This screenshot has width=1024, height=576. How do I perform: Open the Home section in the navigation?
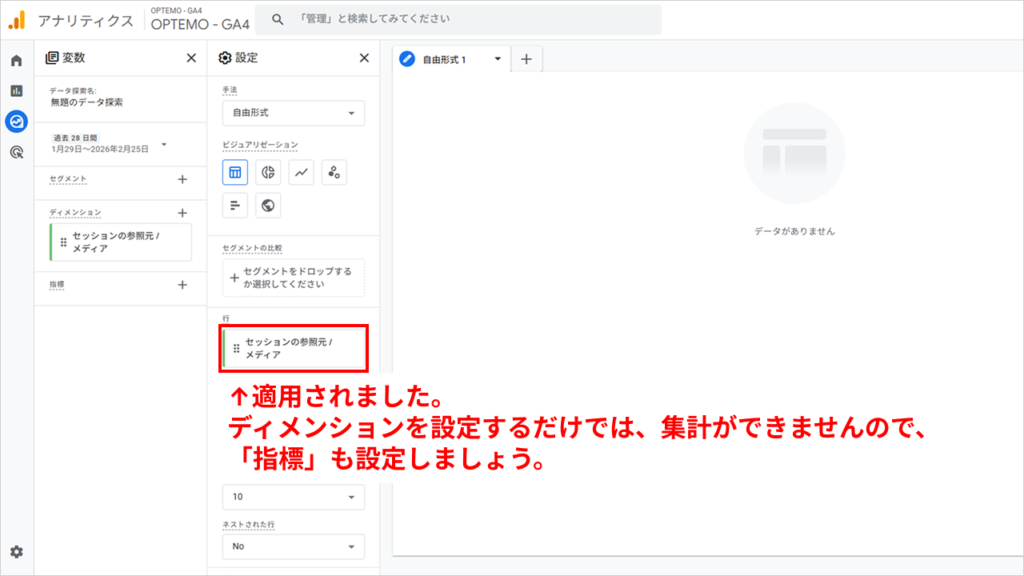[15, 59]
